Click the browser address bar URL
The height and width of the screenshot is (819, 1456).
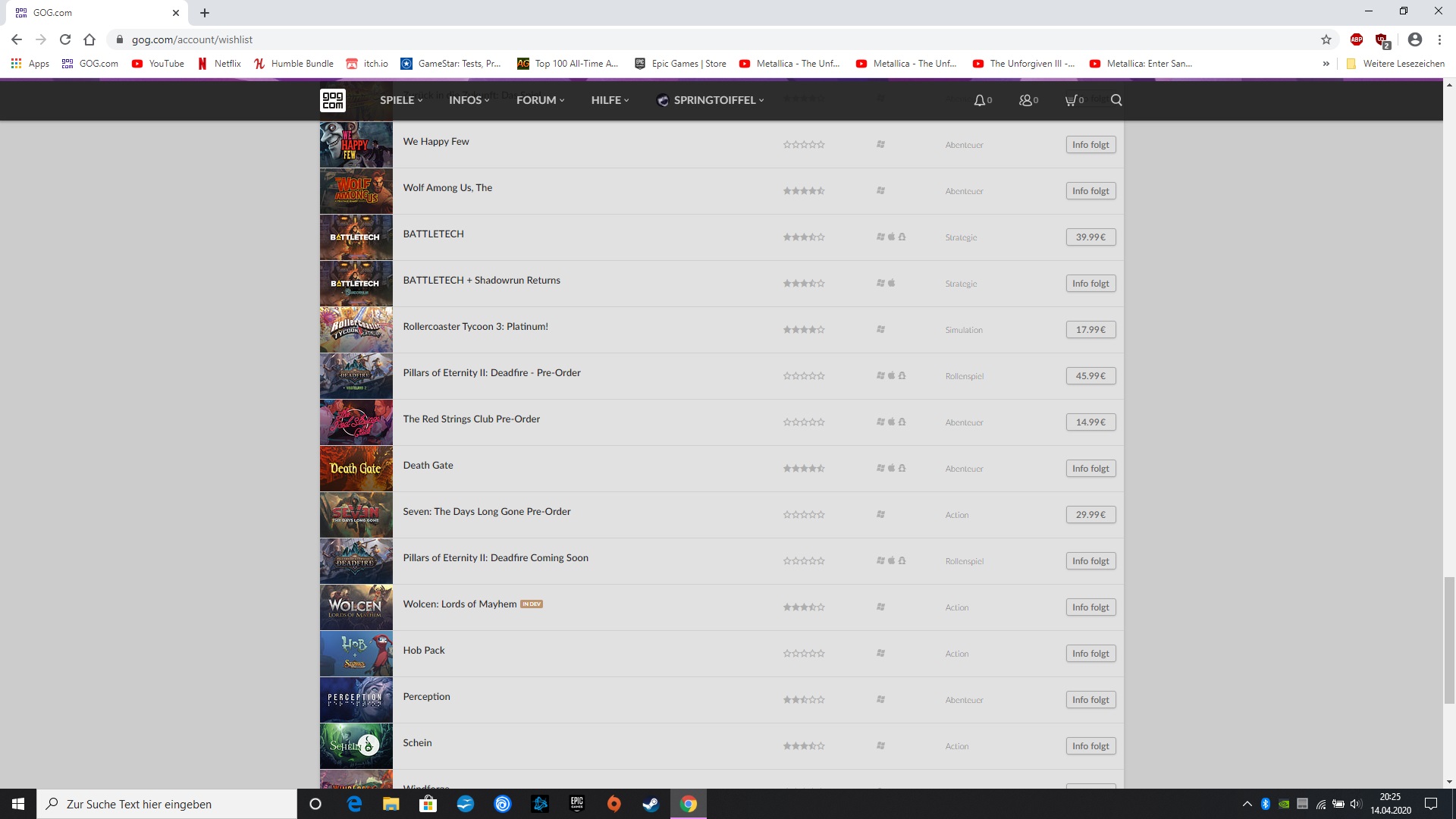192,39
